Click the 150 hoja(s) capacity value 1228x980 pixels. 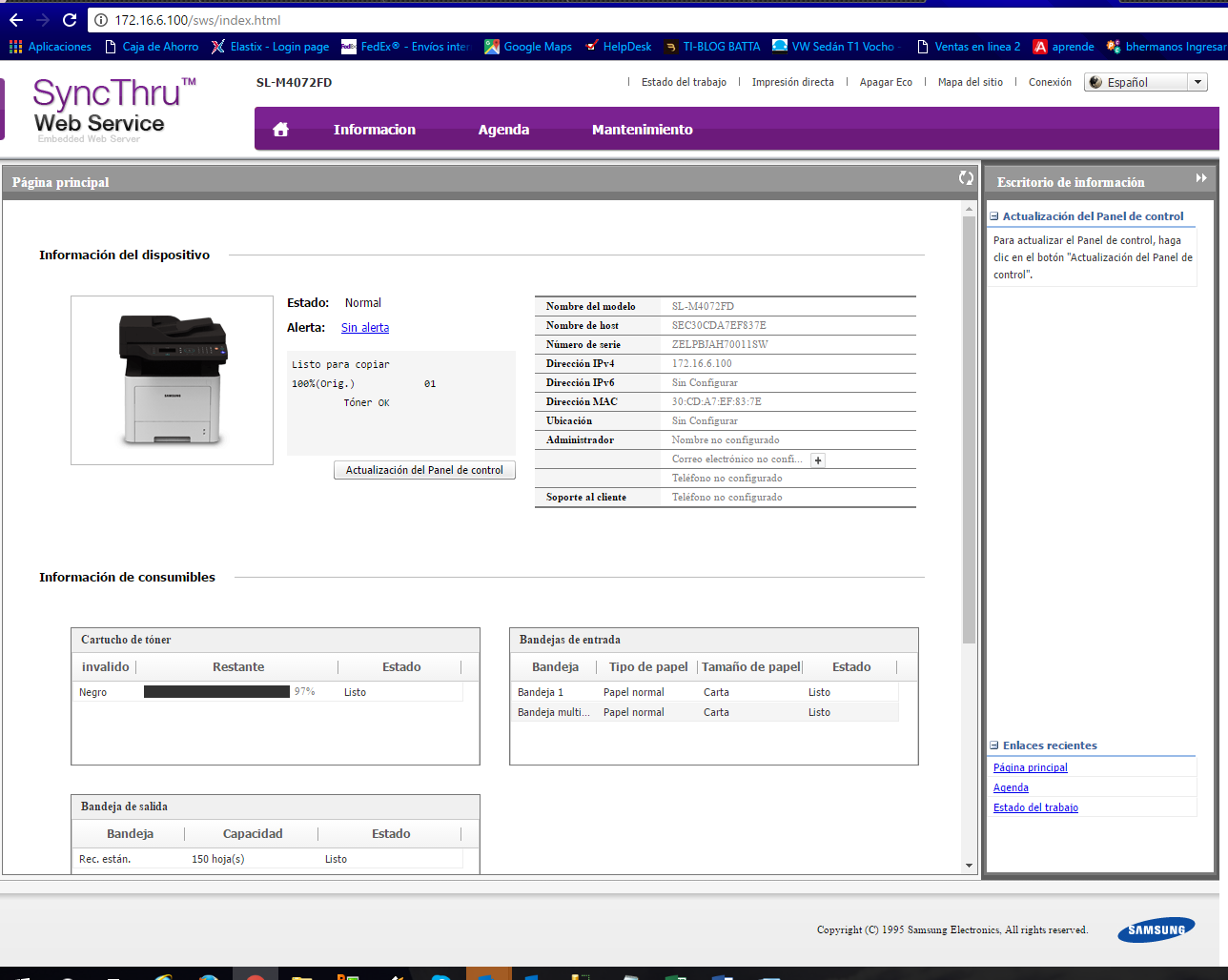(x=218, y=859)
